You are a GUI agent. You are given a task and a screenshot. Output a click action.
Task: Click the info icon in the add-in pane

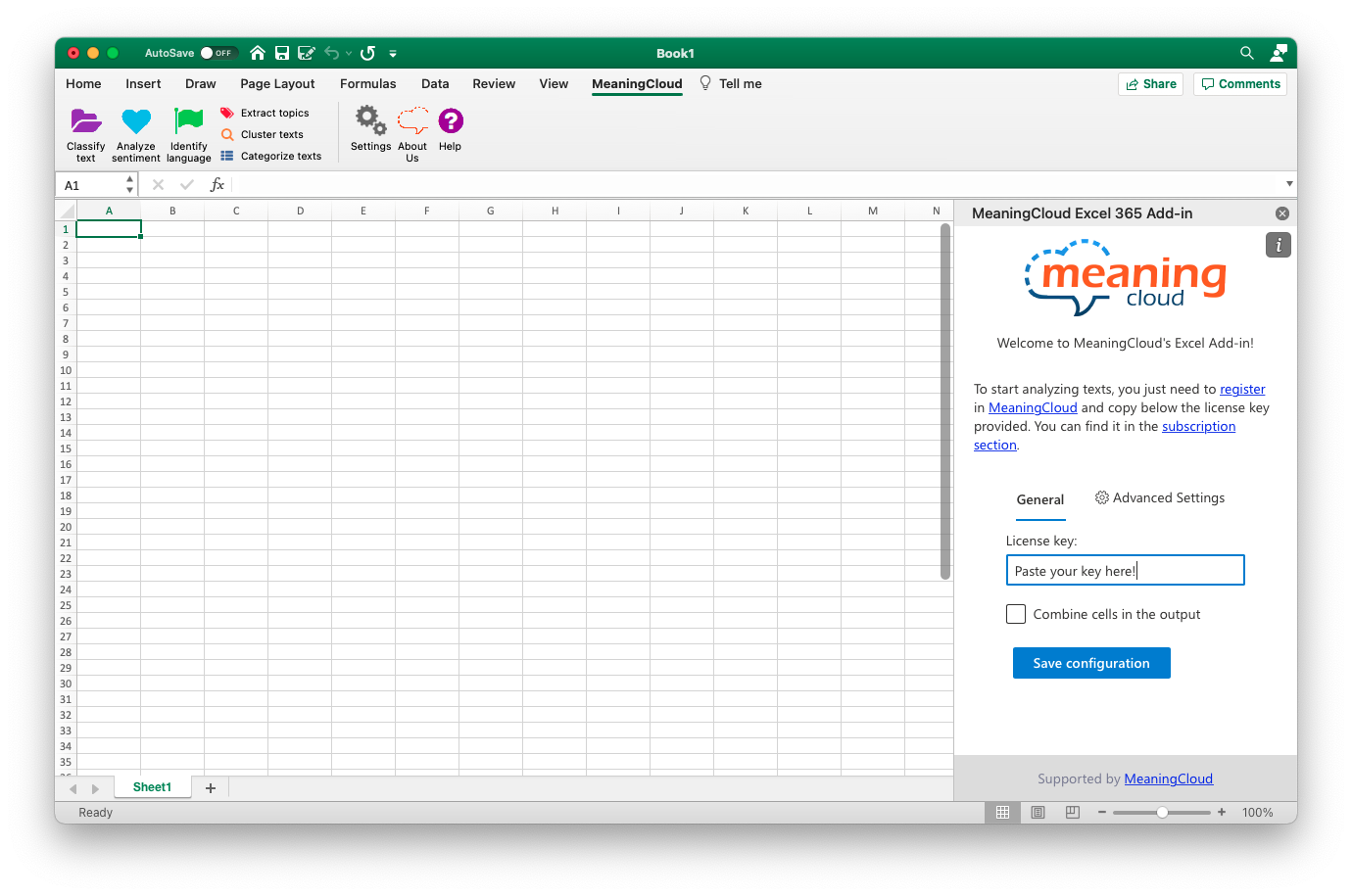pos(1279,245)
